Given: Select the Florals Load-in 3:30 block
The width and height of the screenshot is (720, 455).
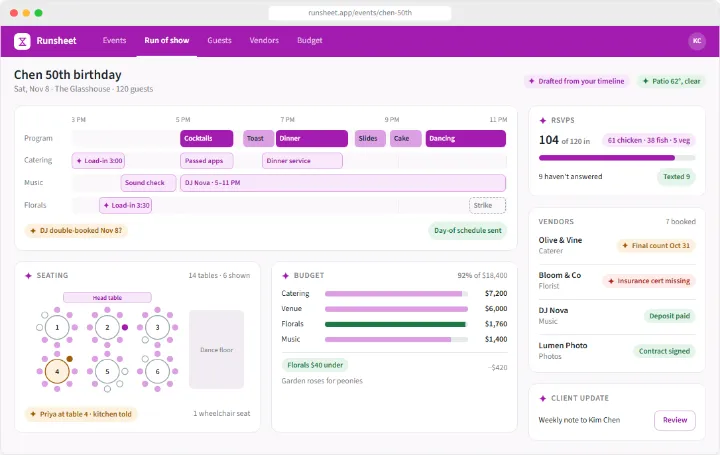Looking at the screenshot, I should [x=125, y=205].
